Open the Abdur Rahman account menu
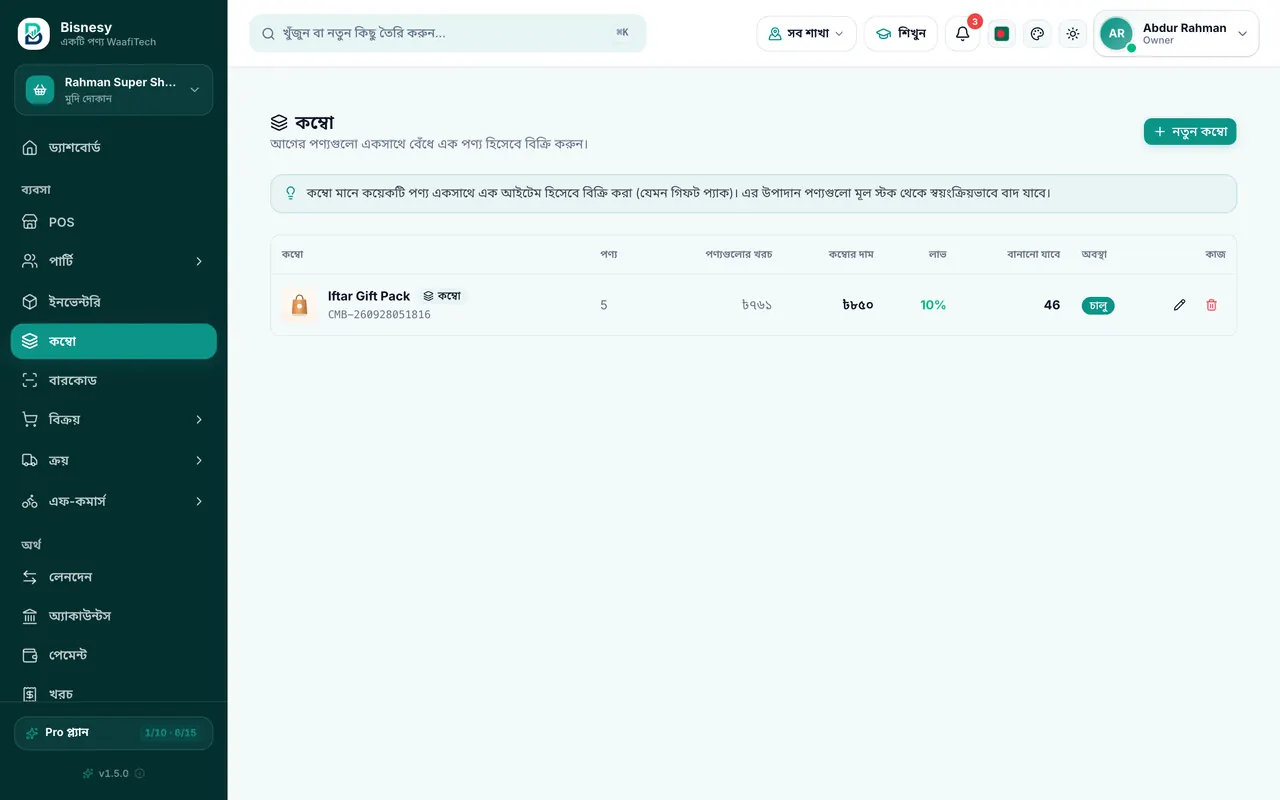Image resolution: width=1280 pixels, height=800 pixels. click(x=1176, y=33)
